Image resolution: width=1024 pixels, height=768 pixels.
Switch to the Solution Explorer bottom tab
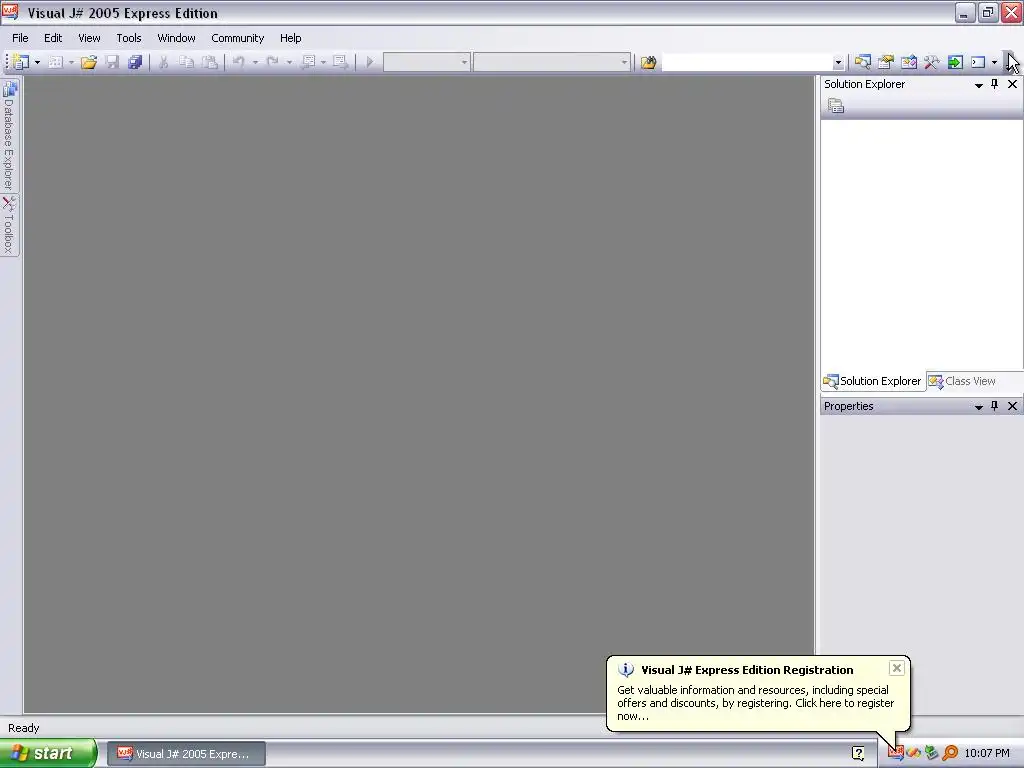(x=872, y=381)
